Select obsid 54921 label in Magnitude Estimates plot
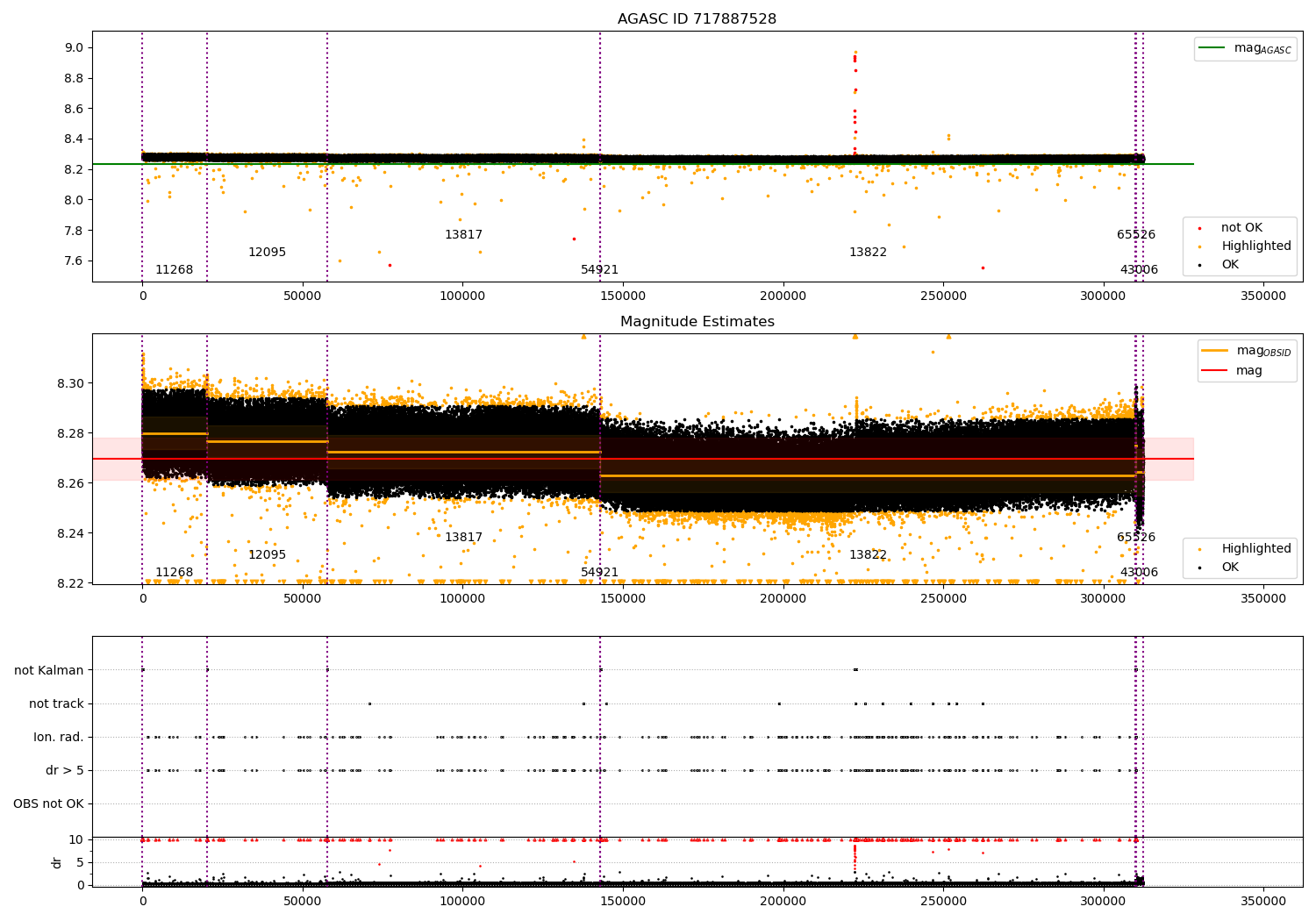The image size is (1316, 921). pos(599,572)
